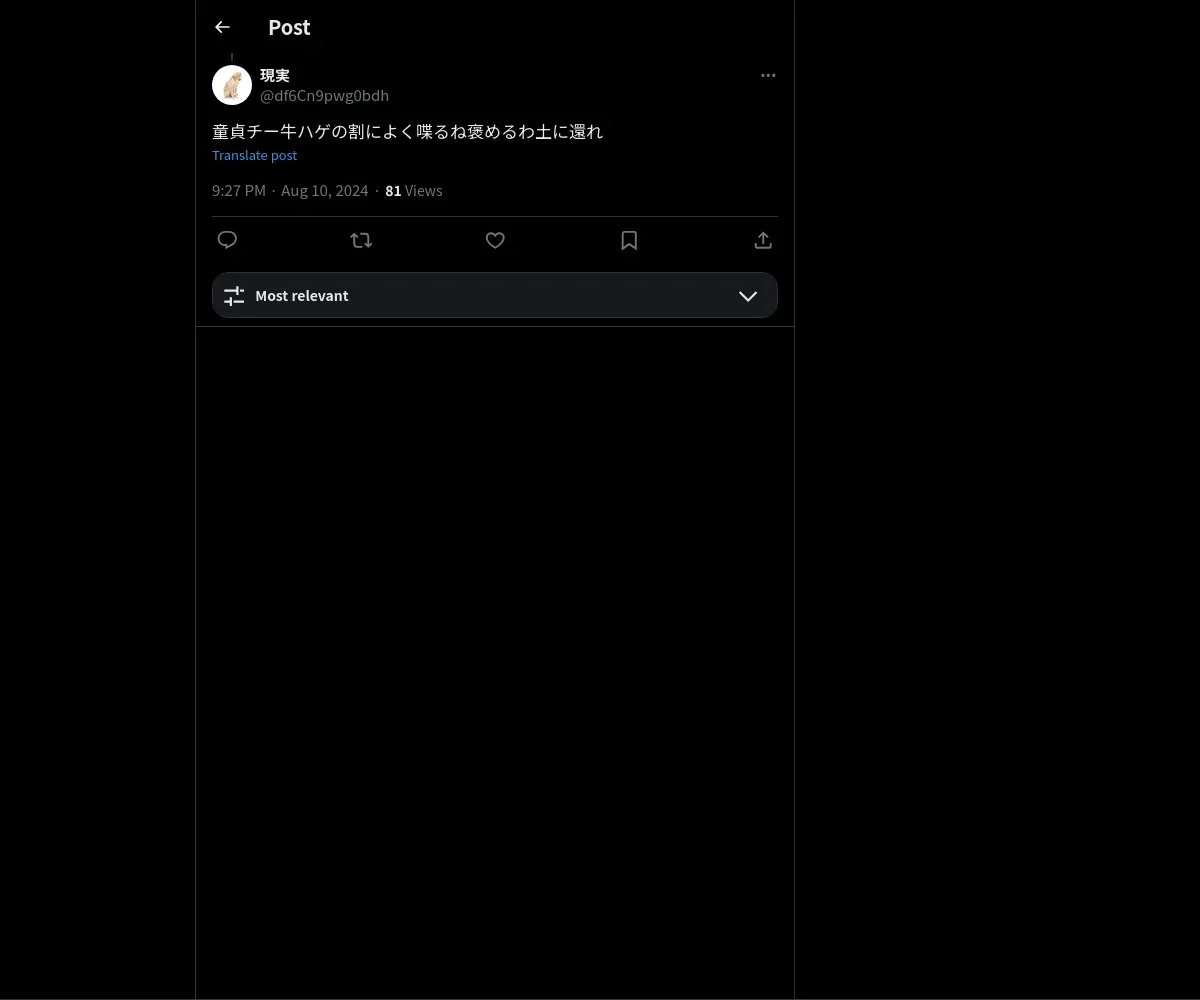The height and width of the screenshot is (1000, 1200).
Task: Click the Aug 10, 2024 date
Action: (x=325, y=190)
